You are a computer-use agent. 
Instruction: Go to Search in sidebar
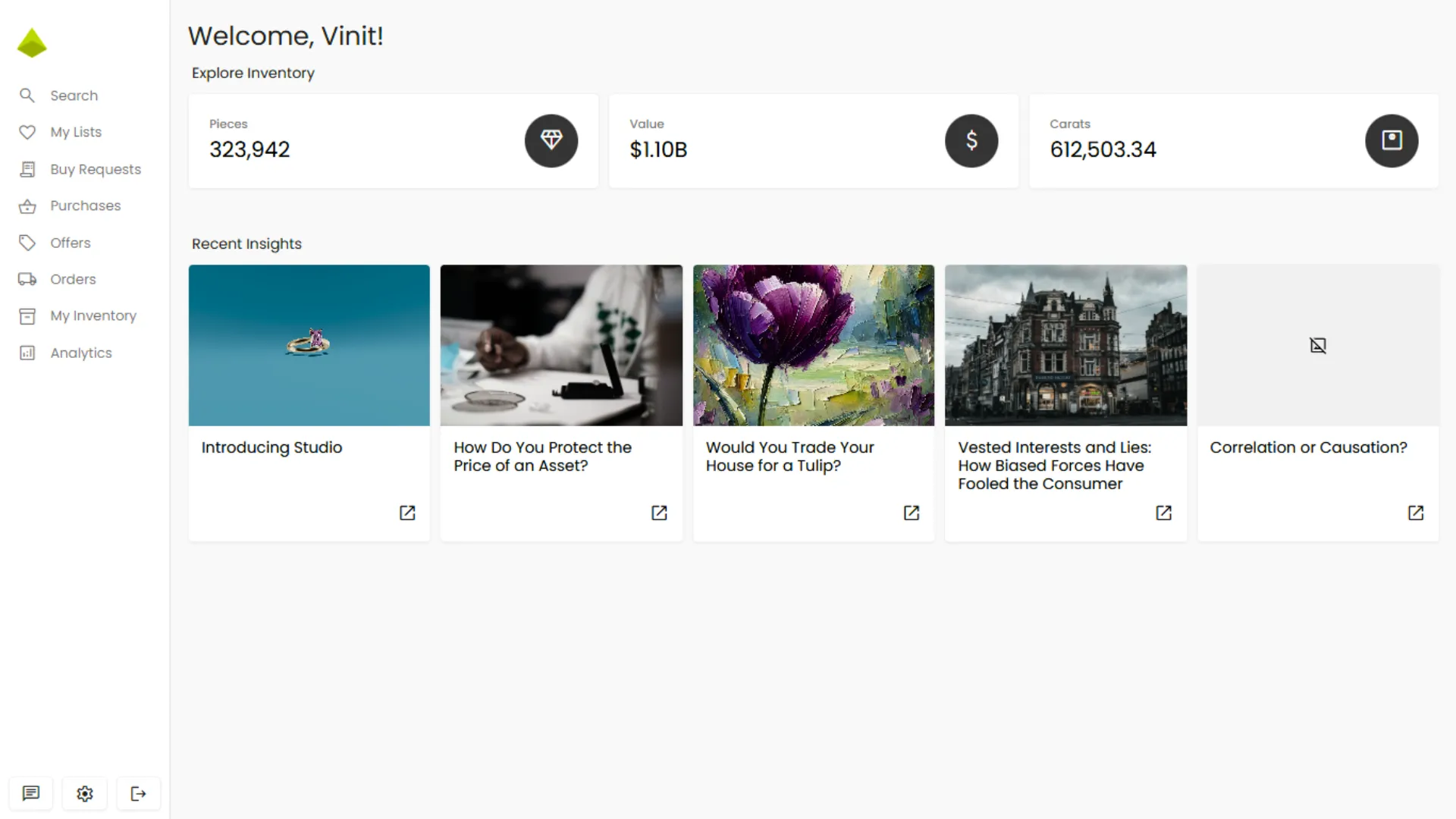coord(74,96)
